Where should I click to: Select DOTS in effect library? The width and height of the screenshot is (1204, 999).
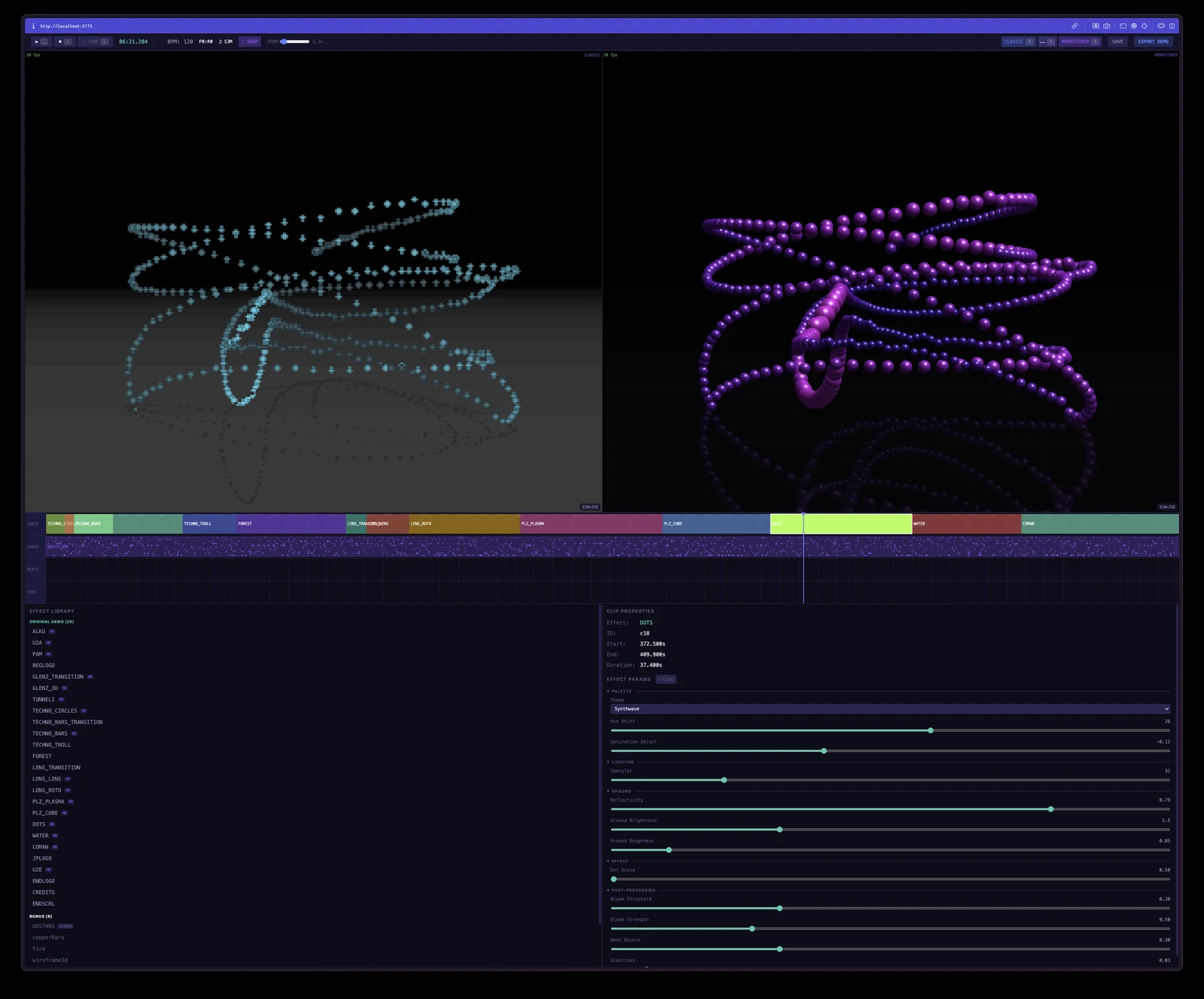[38, 824]
